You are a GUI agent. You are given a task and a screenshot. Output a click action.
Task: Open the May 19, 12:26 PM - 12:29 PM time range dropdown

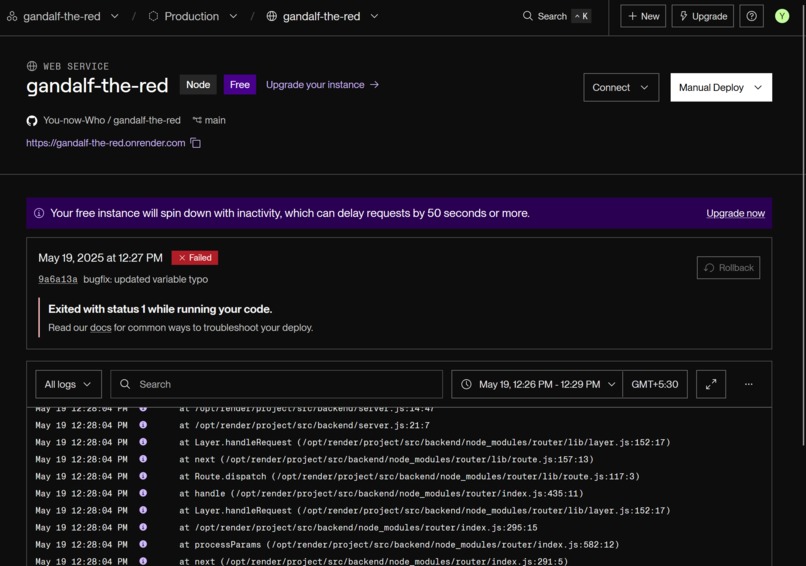tap(537, 384)
